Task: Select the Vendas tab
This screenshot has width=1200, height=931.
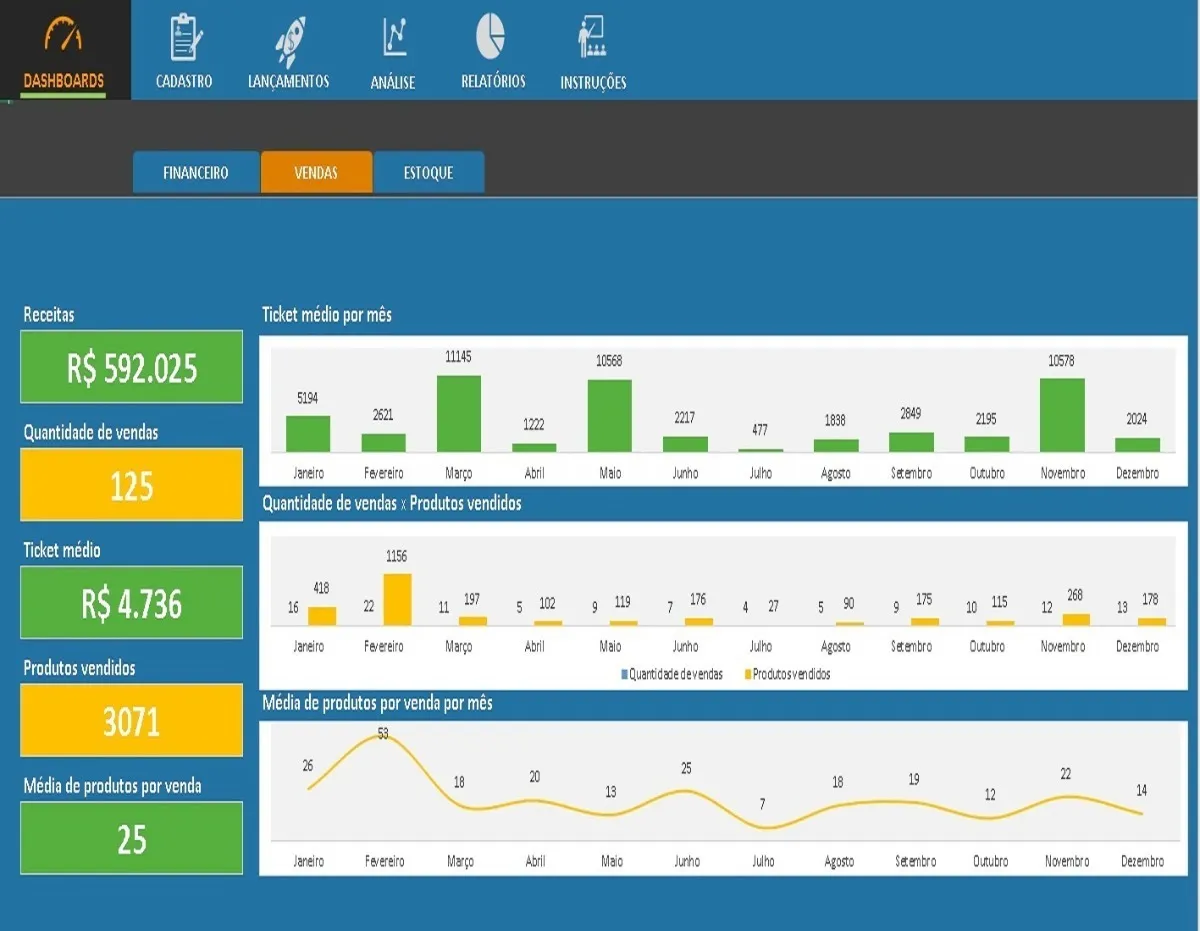Action: 316,173
